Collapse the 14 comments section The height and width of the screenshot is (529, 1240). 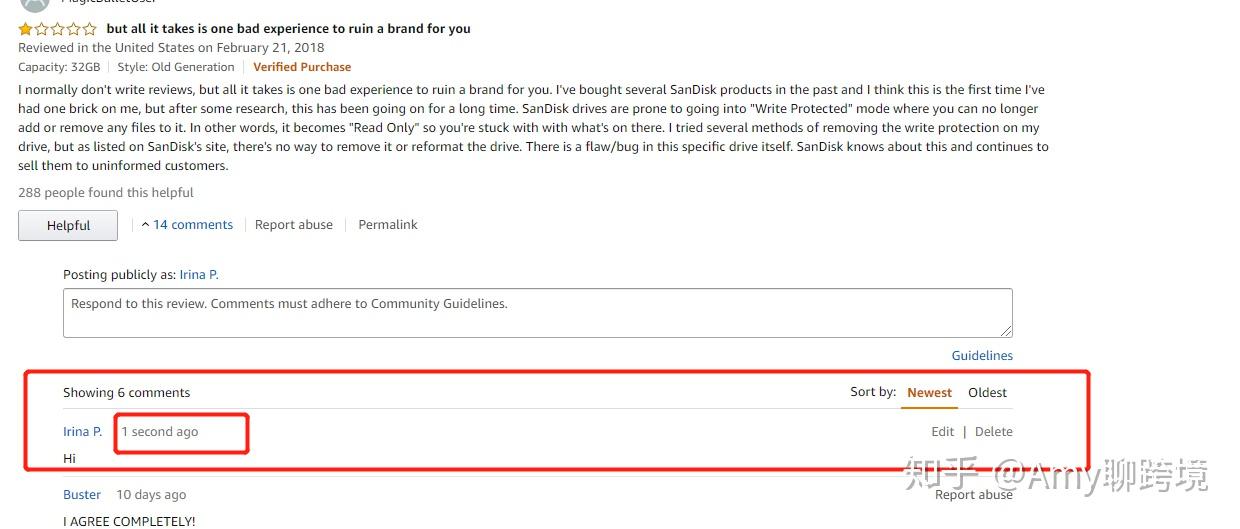click(187, 225)
